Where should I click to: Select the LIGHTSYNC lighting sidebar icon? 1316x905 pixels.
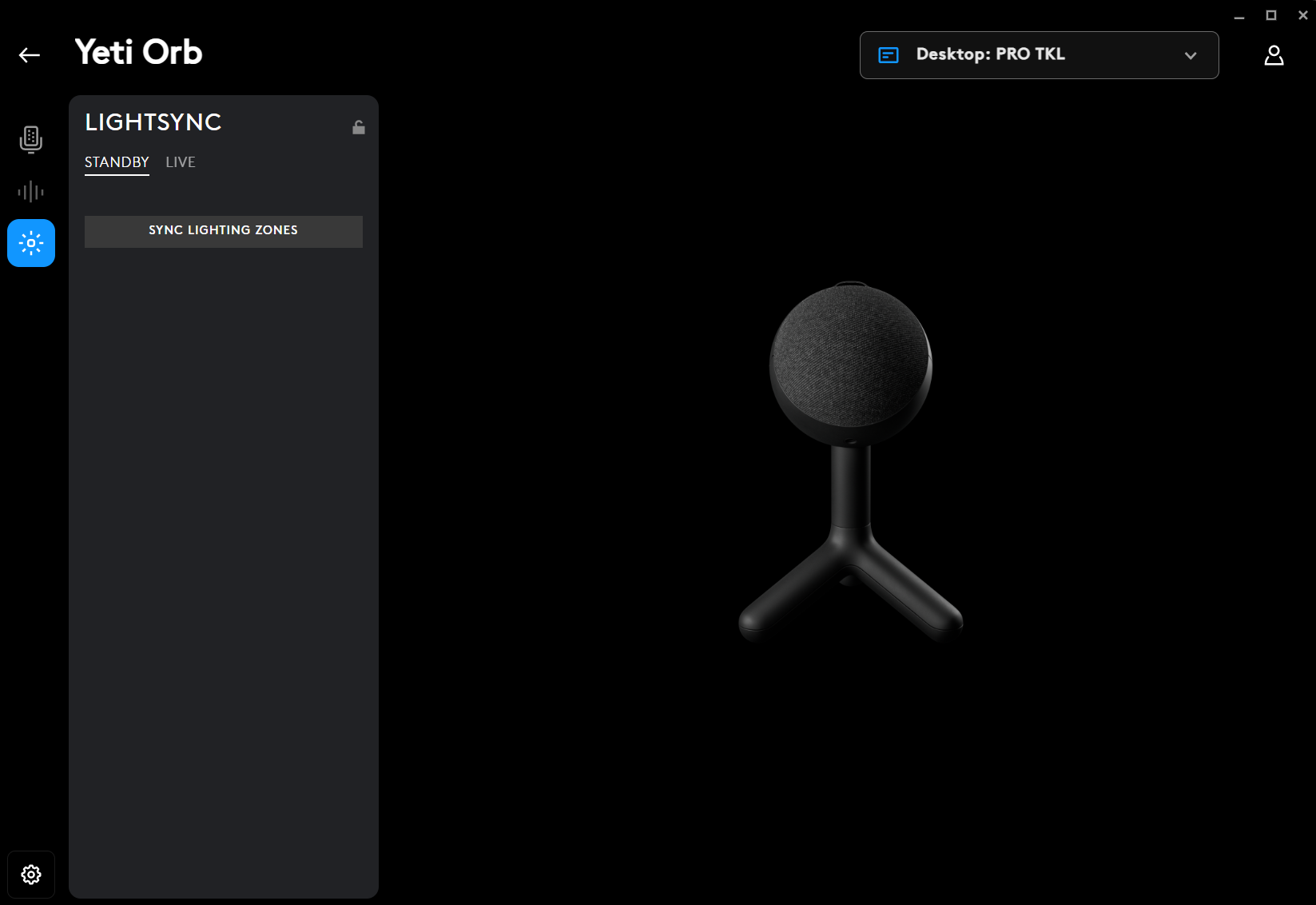click(31, 243)
